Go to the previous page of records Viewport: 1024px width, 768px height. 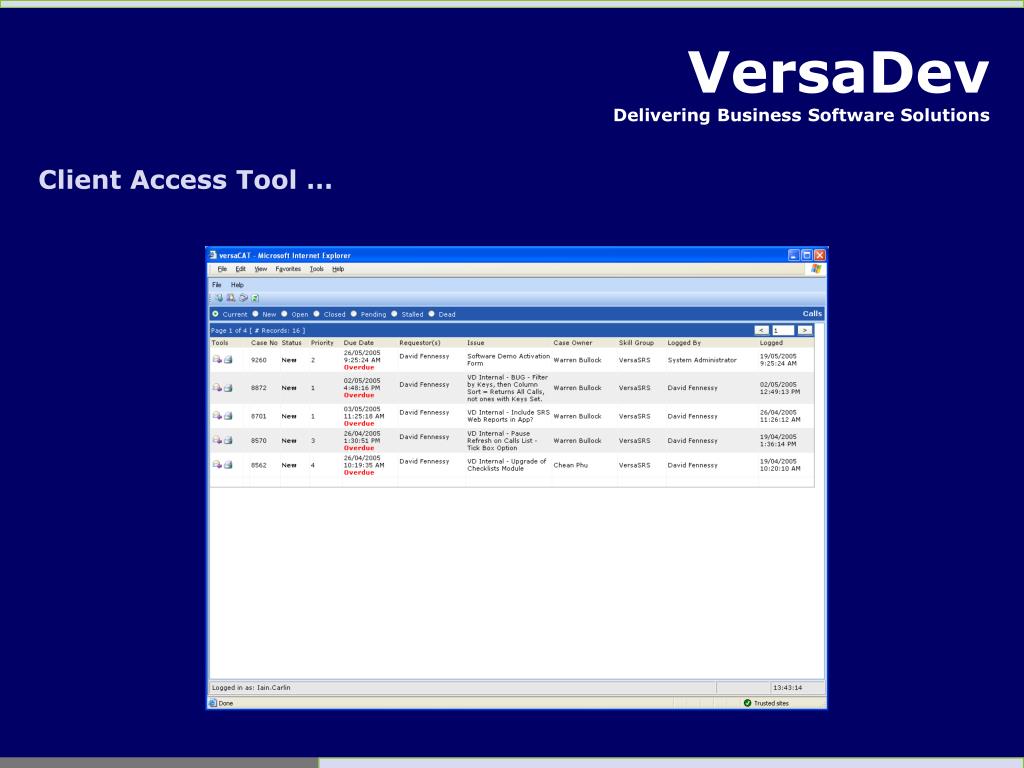[x=761, y=330]
